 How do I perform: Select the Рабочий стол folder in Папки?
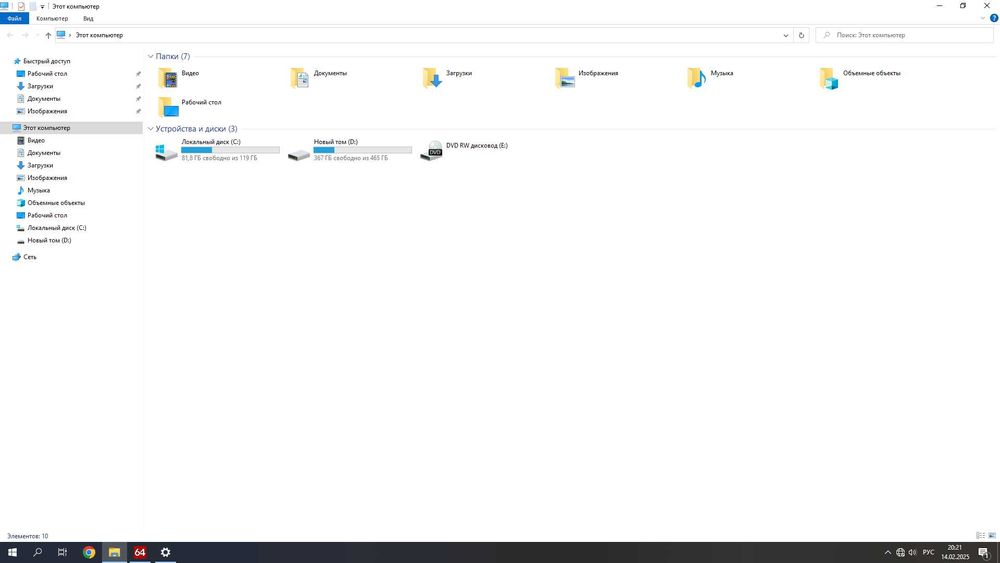click(168, 106)
